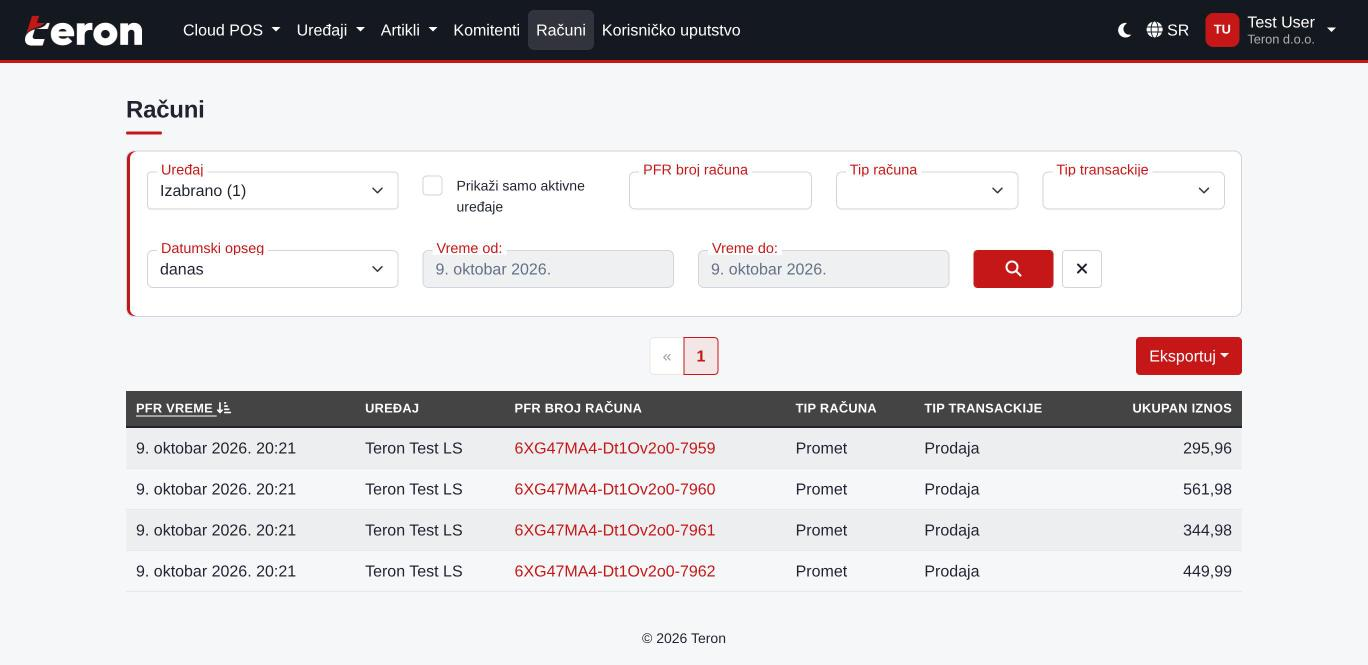Toggle dark mode moon icon
The image size is (1368, 665).
pos(1125,30)
